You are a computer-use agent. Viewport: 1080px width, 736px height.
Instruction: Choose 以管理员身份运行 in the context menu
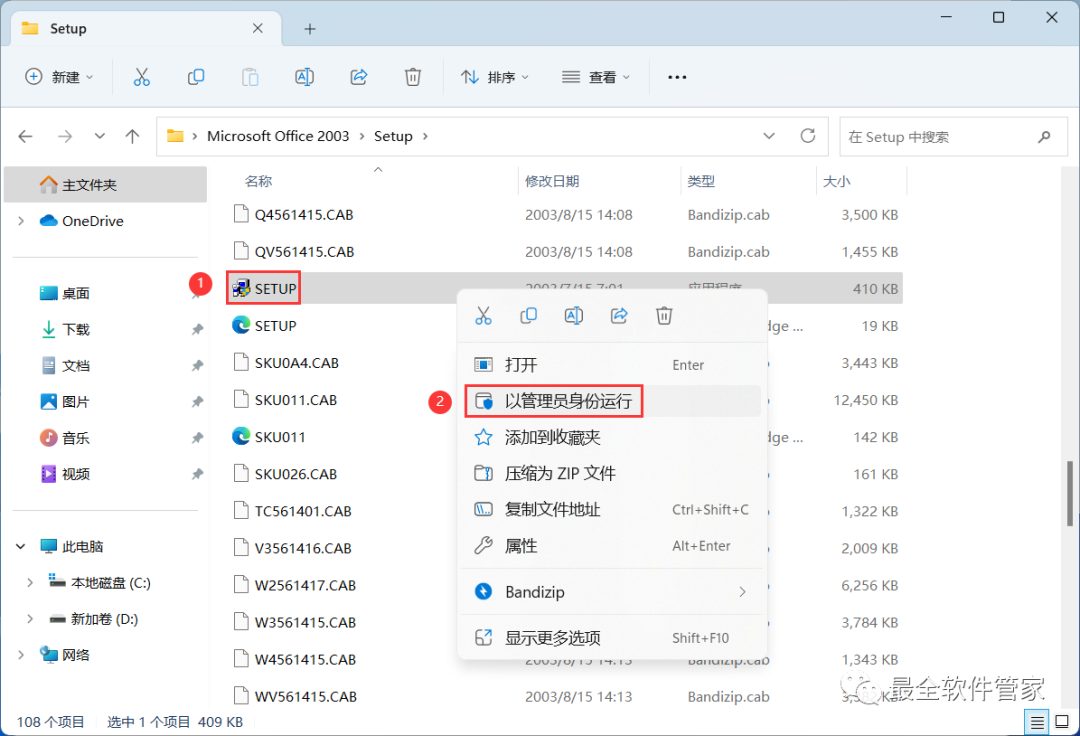click(x=612, y=401)
